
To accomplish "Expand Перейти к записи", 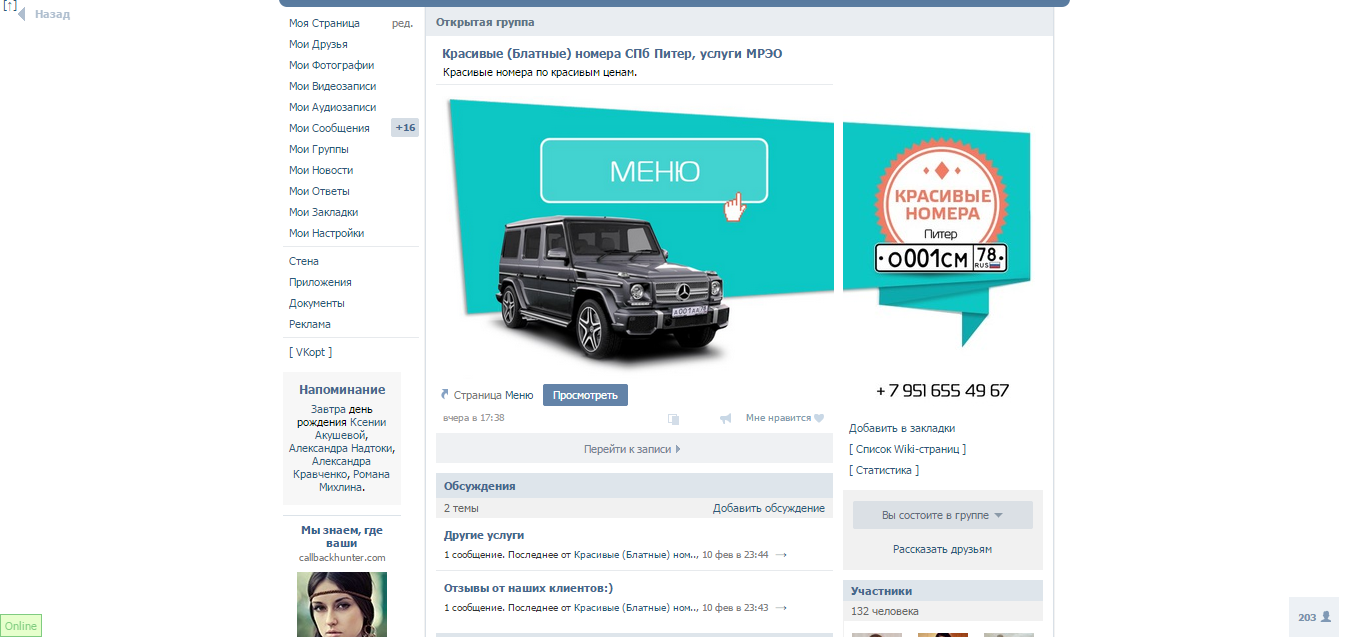I will [634, 449].
